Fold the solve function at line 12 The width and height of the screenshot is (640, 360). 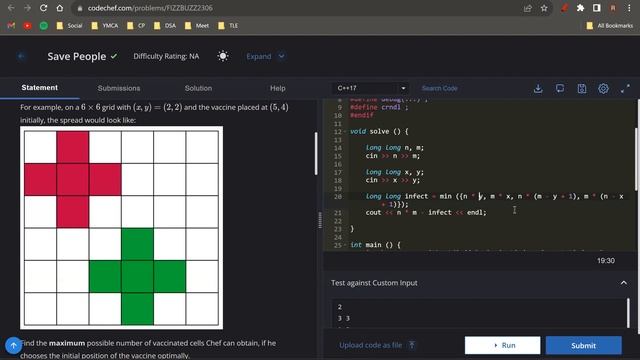pos(345,131)
